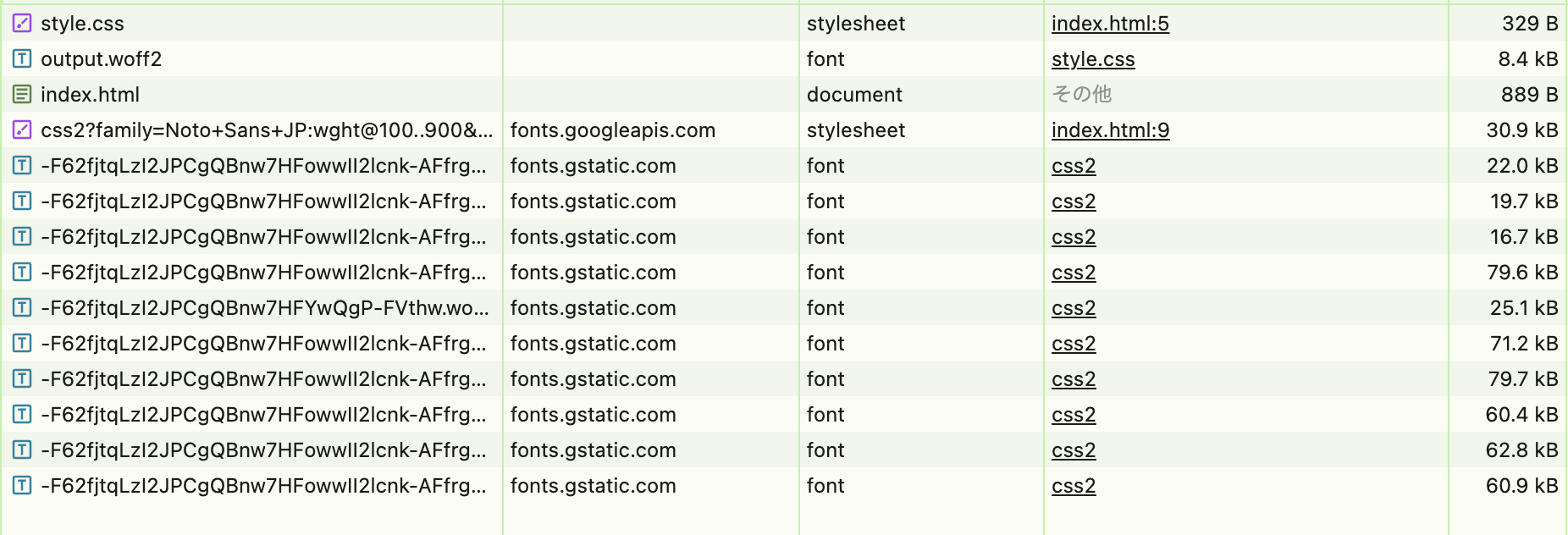Image resolution: width=1568 pixels, height=535 pixels.
Task: Click the font icon next to output.woff2
Action: [22, 58]
